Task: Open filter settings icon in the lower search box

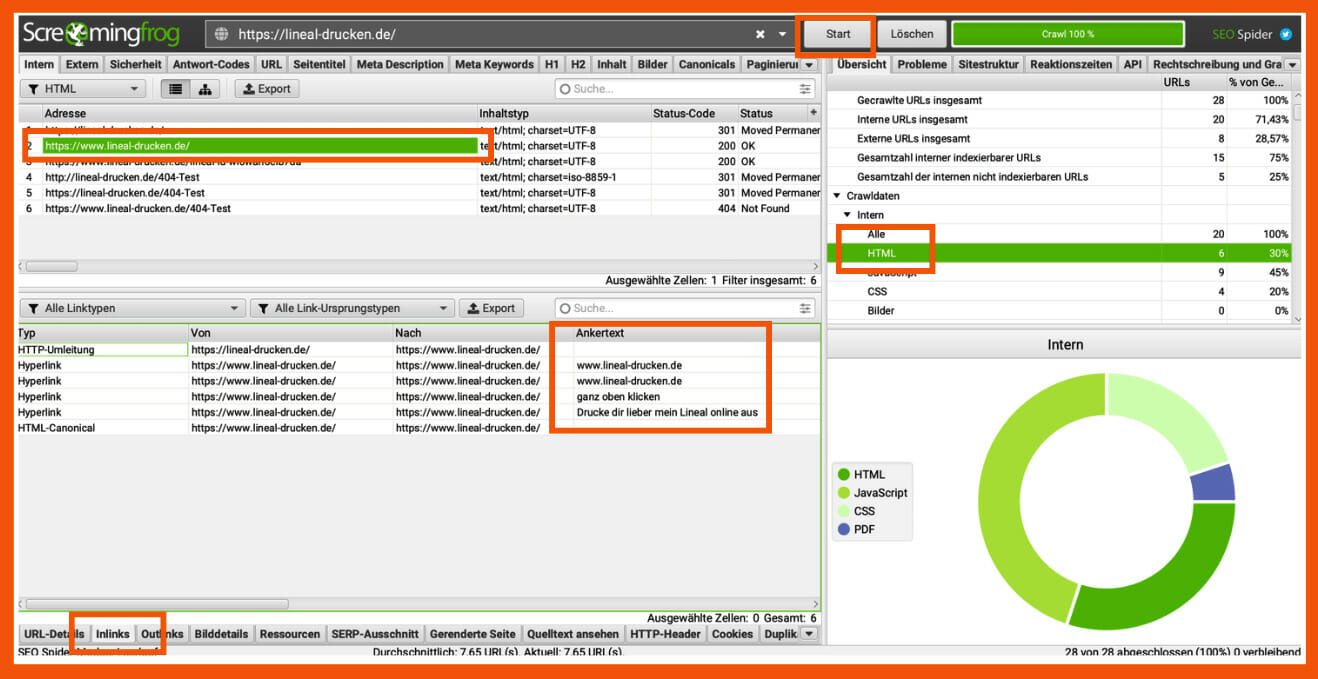Action: coord(806,308)
